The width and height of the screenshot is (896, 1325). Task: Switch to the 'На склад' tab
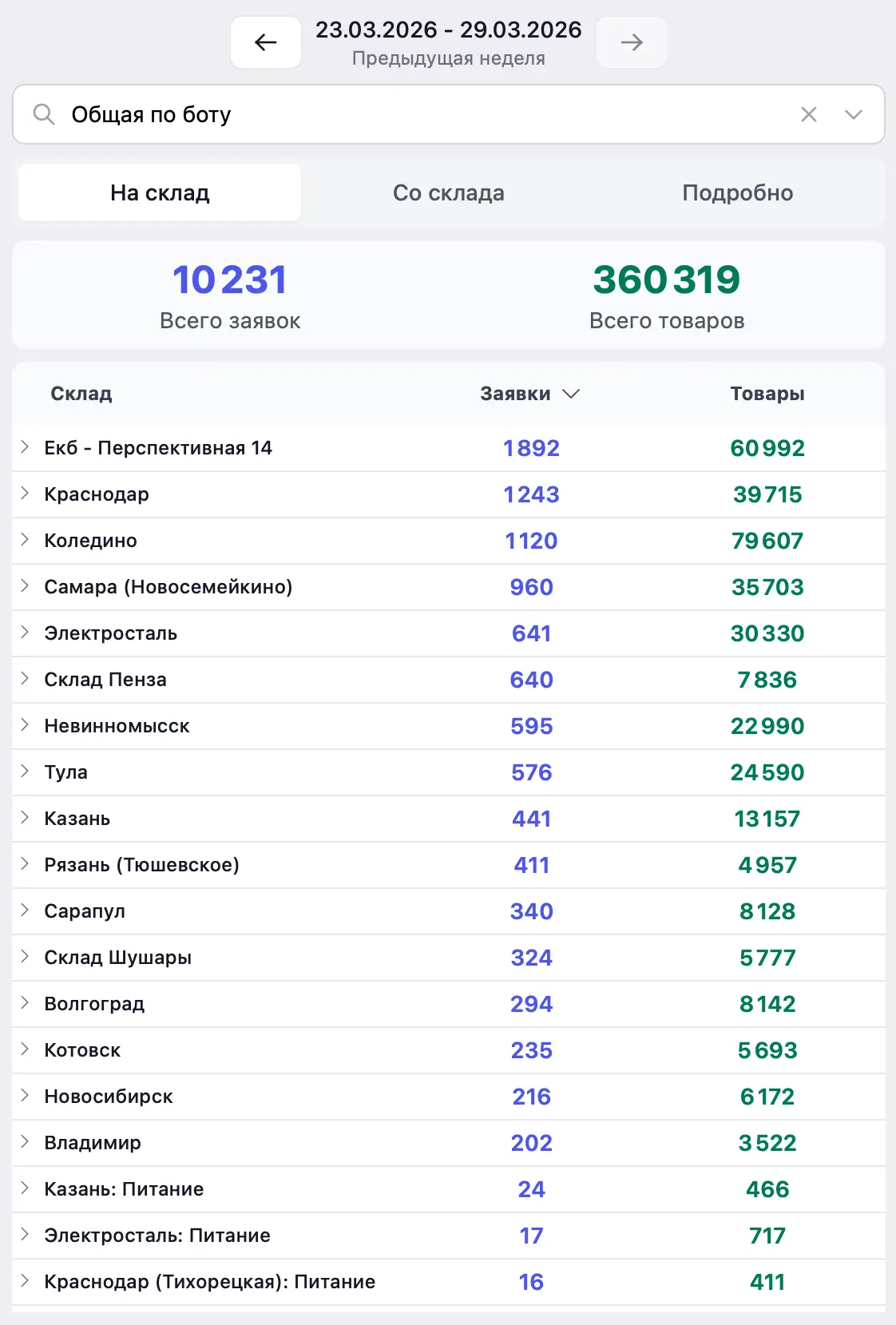(x=160, y=192)
